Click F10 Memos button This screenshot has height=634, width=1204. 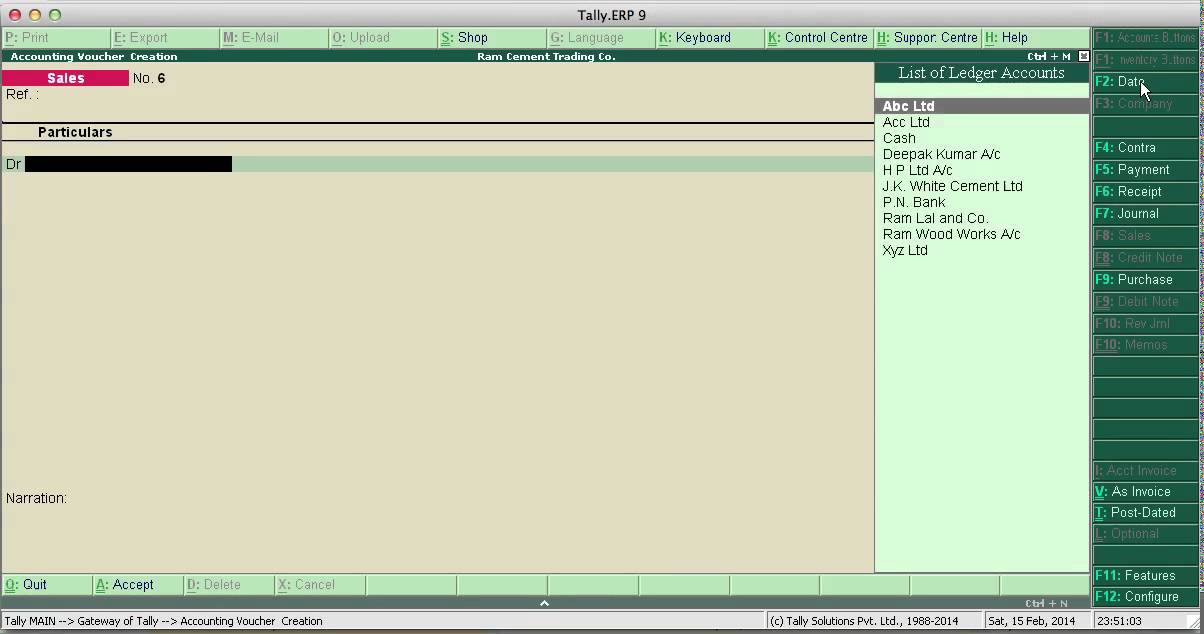point(1145,345)
